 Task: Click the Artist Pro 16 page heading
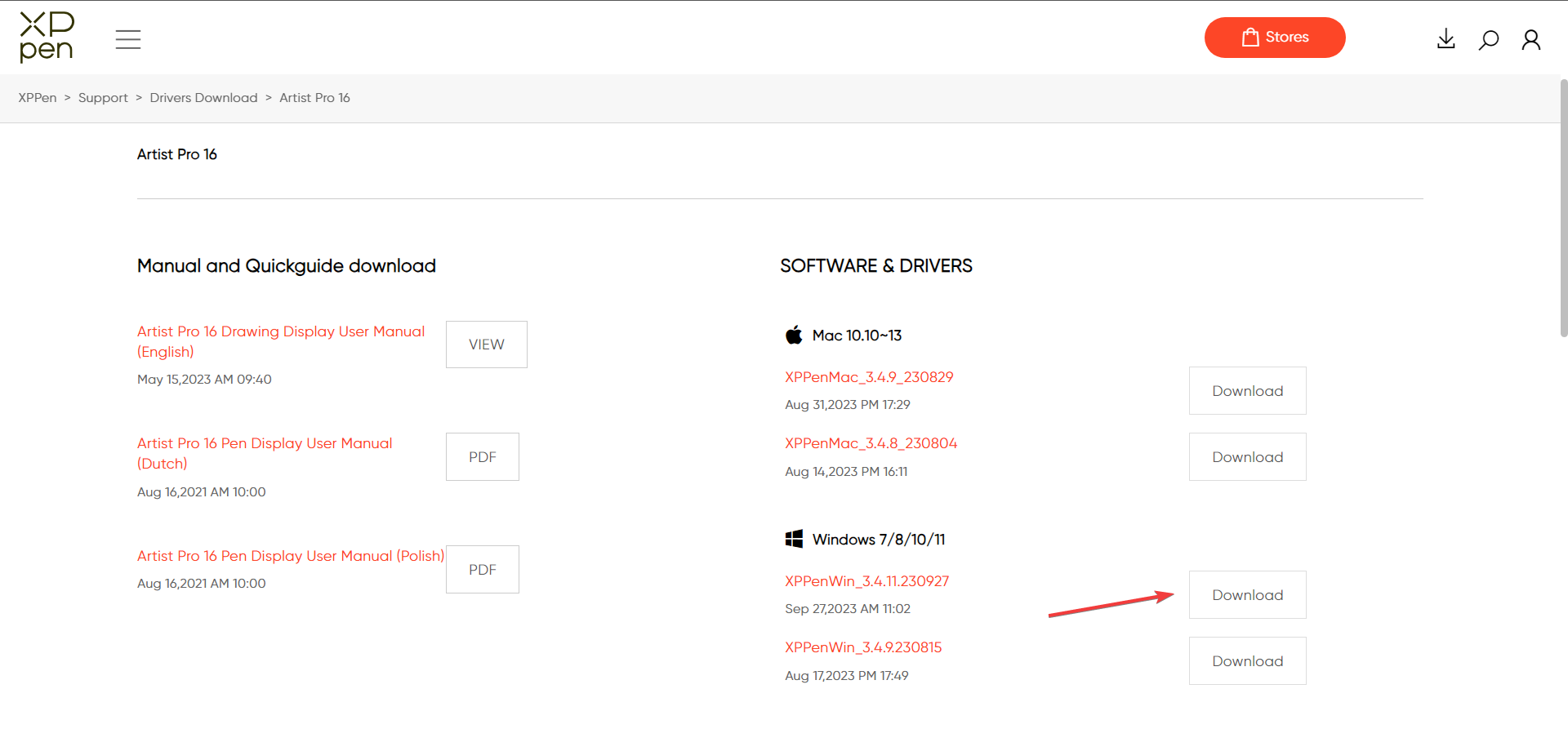(177, 154)
